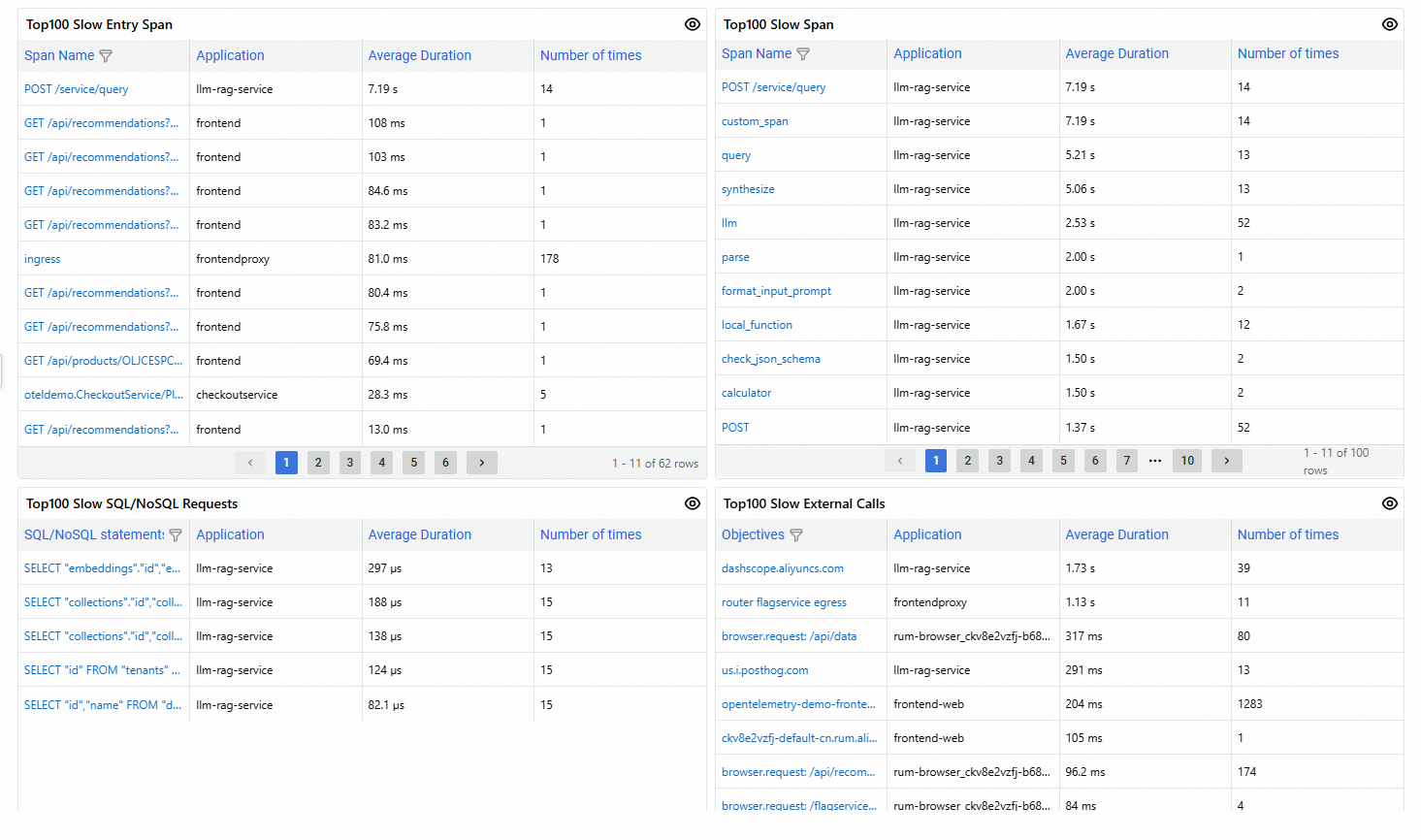Select page 3 in Slow Entry Span pagination
The image size is (1421, 840).
pyautogui.click(x=350, y=463)
